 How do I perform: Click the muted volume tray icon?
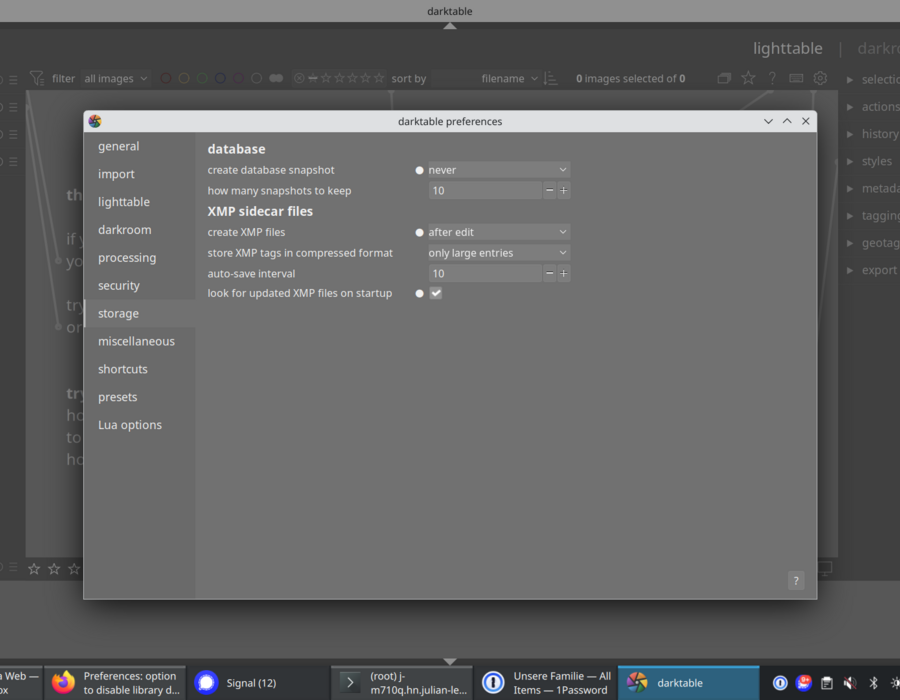850,683
